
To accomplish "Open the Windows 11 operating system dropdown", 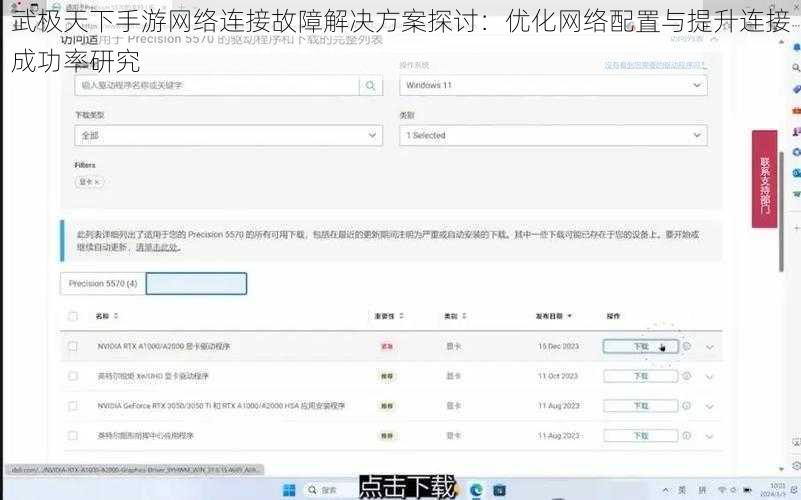I will (x=553, y=85).
